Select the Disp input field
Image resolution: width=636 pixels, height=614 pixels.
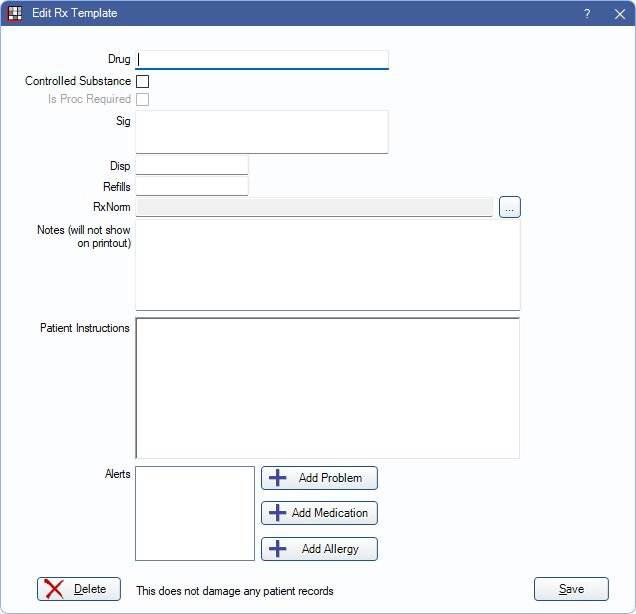coord(192,165)
